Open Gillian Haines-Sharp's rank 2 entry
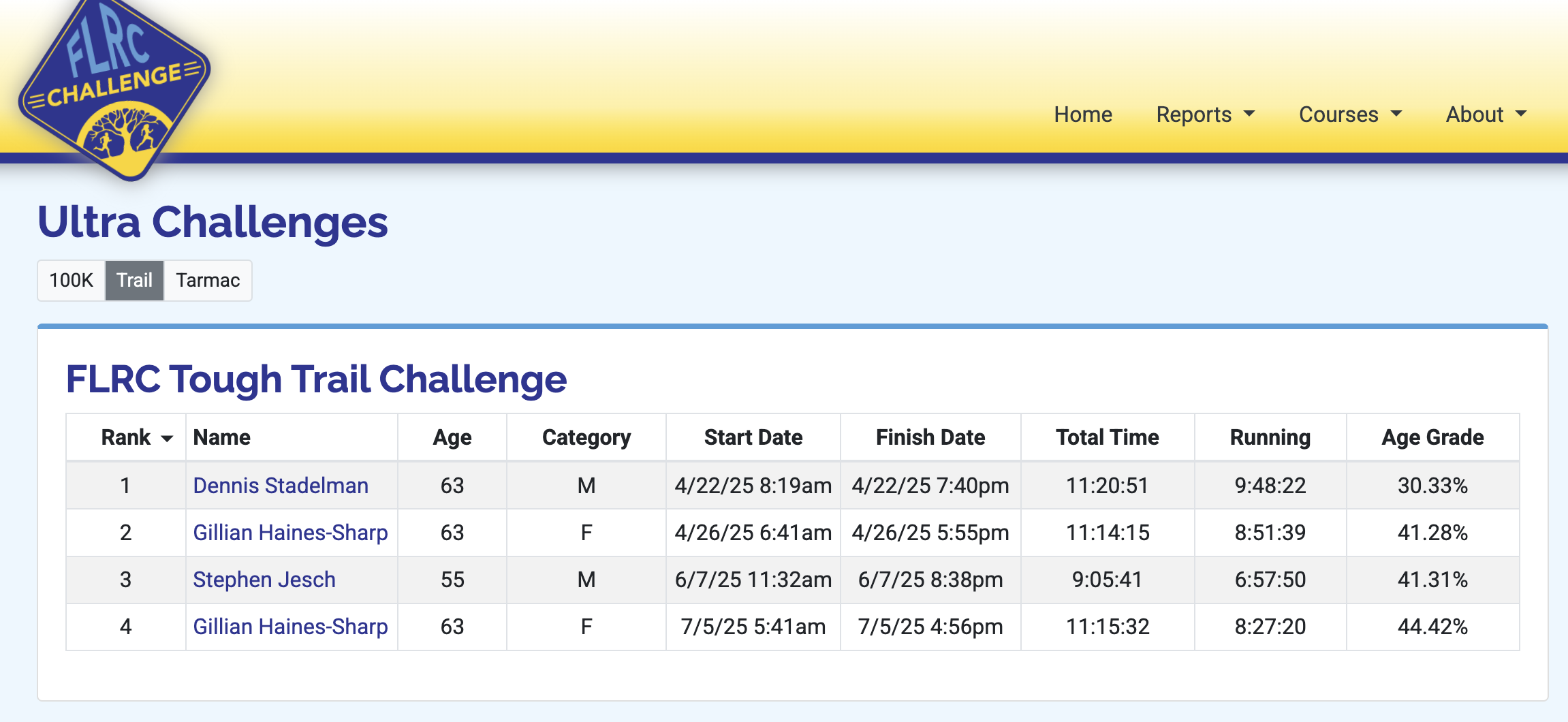The image size is (1568, 722). point(291,532)
